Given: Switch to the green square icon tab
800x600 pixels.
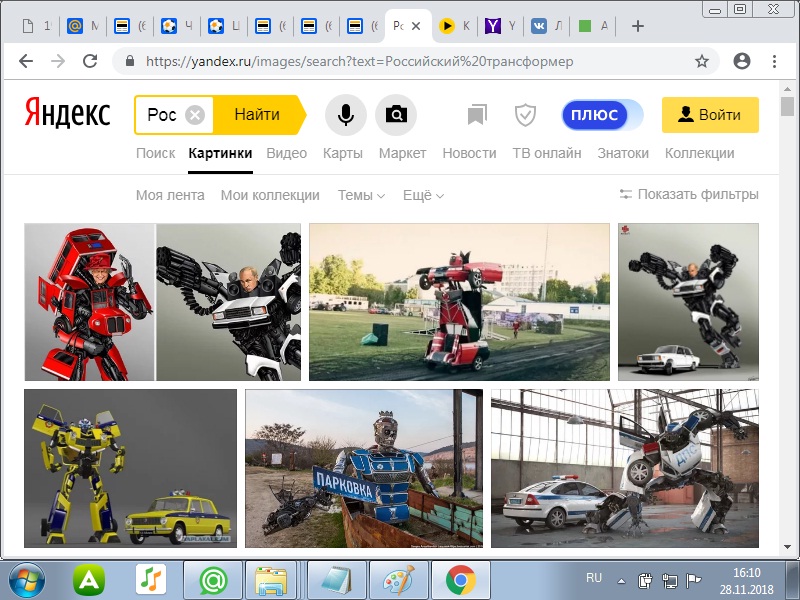Looking at the screenshot, I should pyautogui.click(x=593, y=26).
